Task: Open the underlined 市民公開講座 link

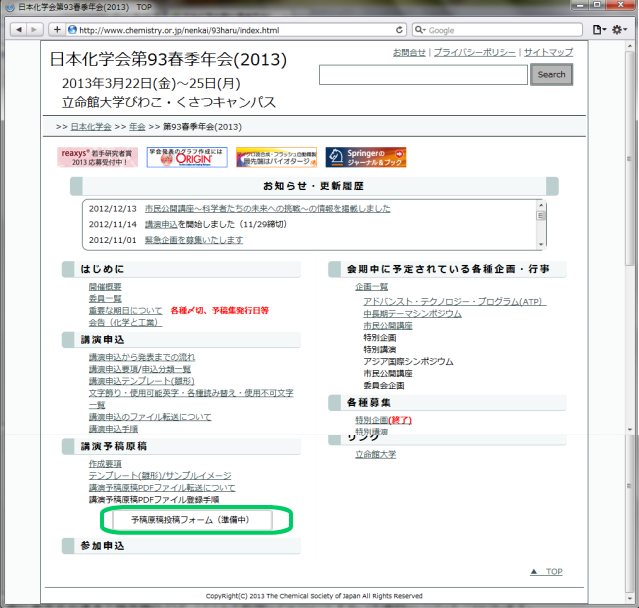Action: 388,326
